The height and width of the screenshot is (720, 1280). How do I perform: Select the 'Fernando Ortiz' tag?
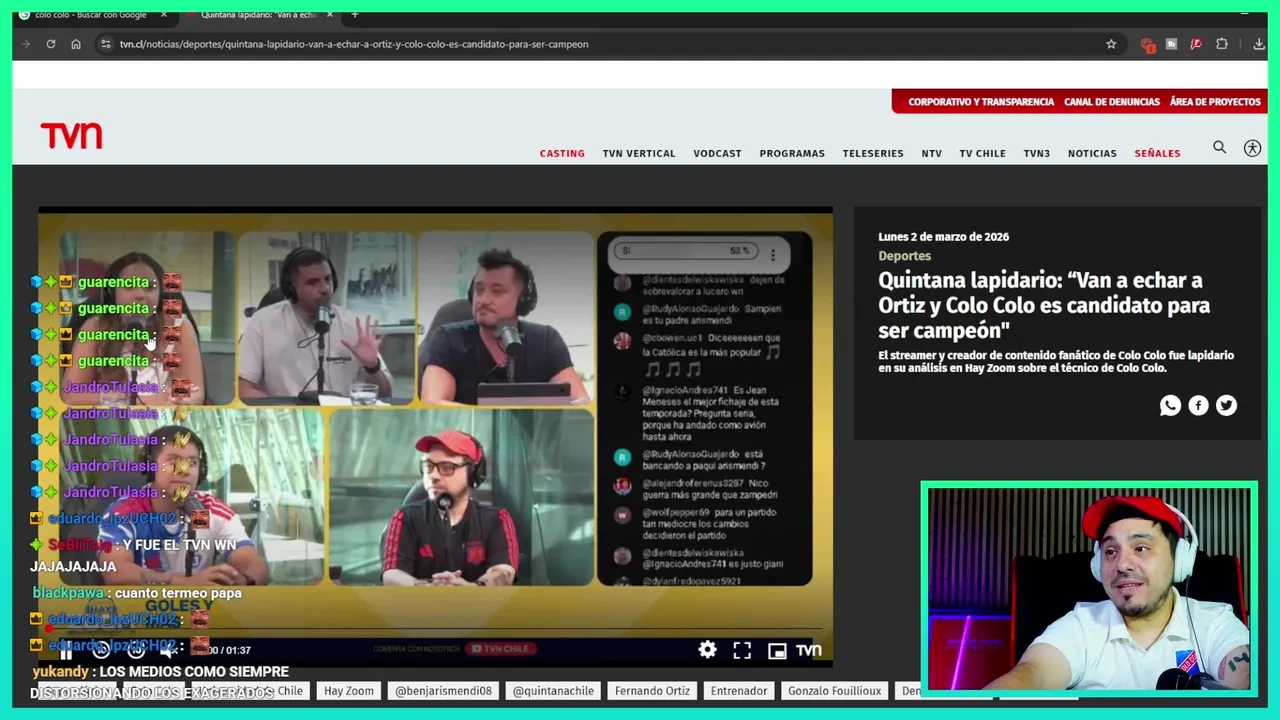652,691
